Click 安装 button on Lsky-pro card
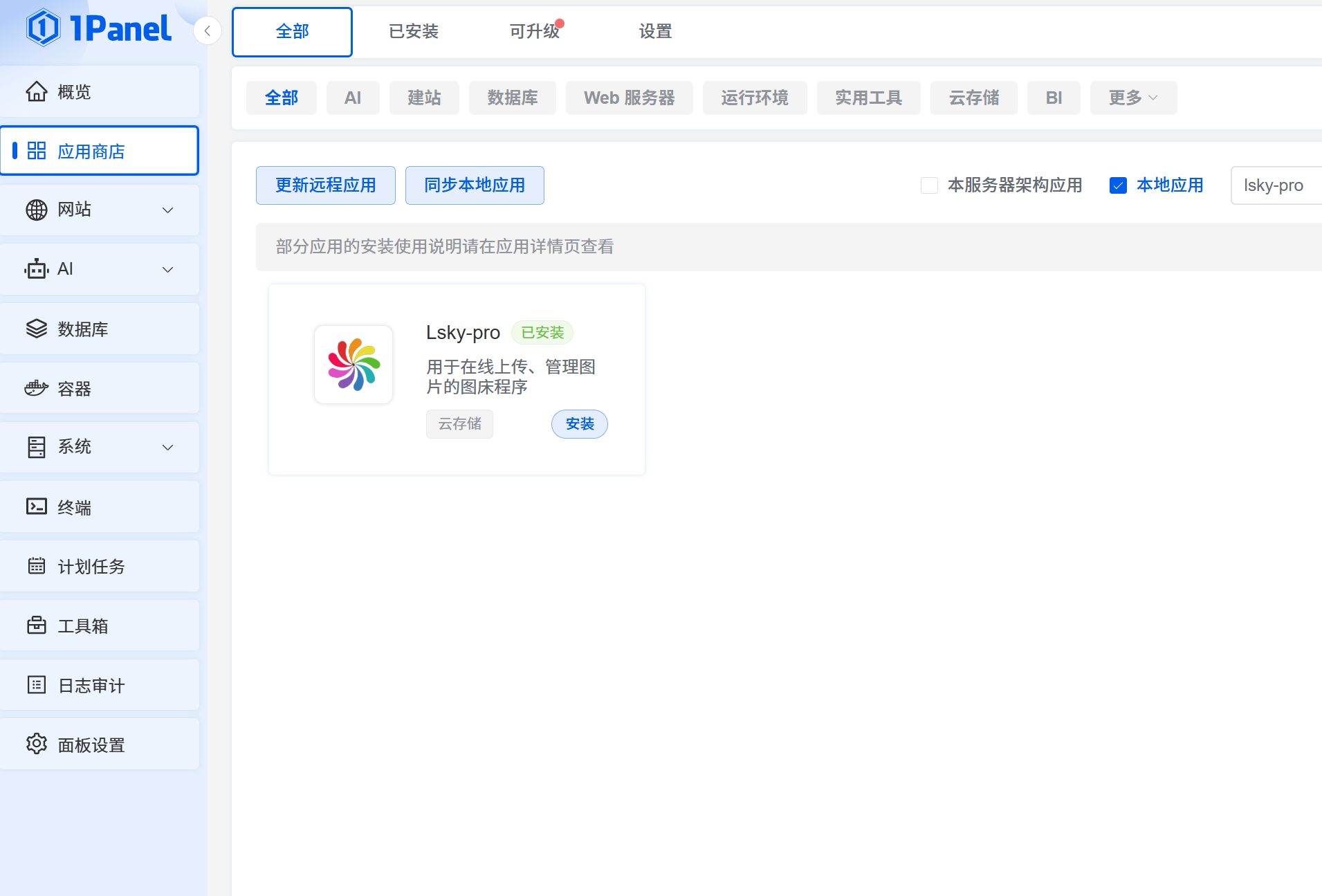 coord(579,424)
